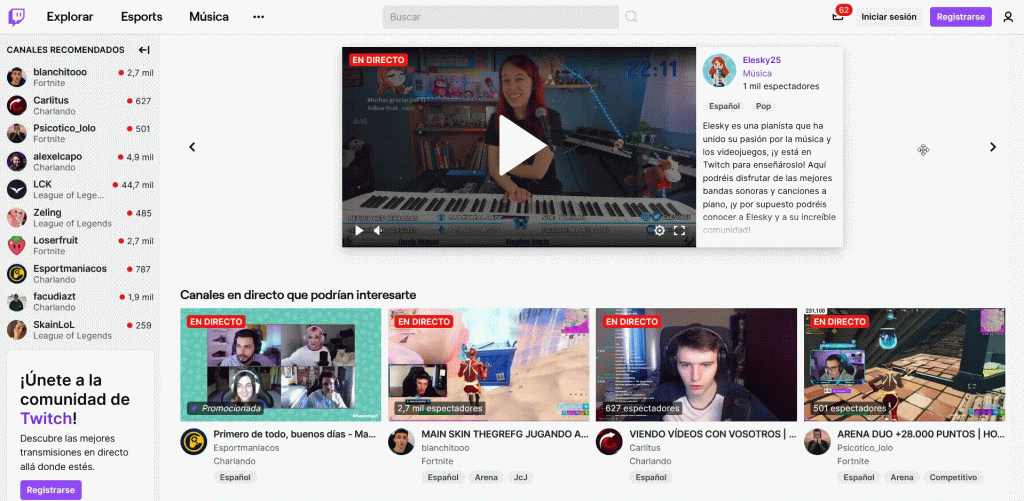Open the notifications inbox icon

coord(838,17)
